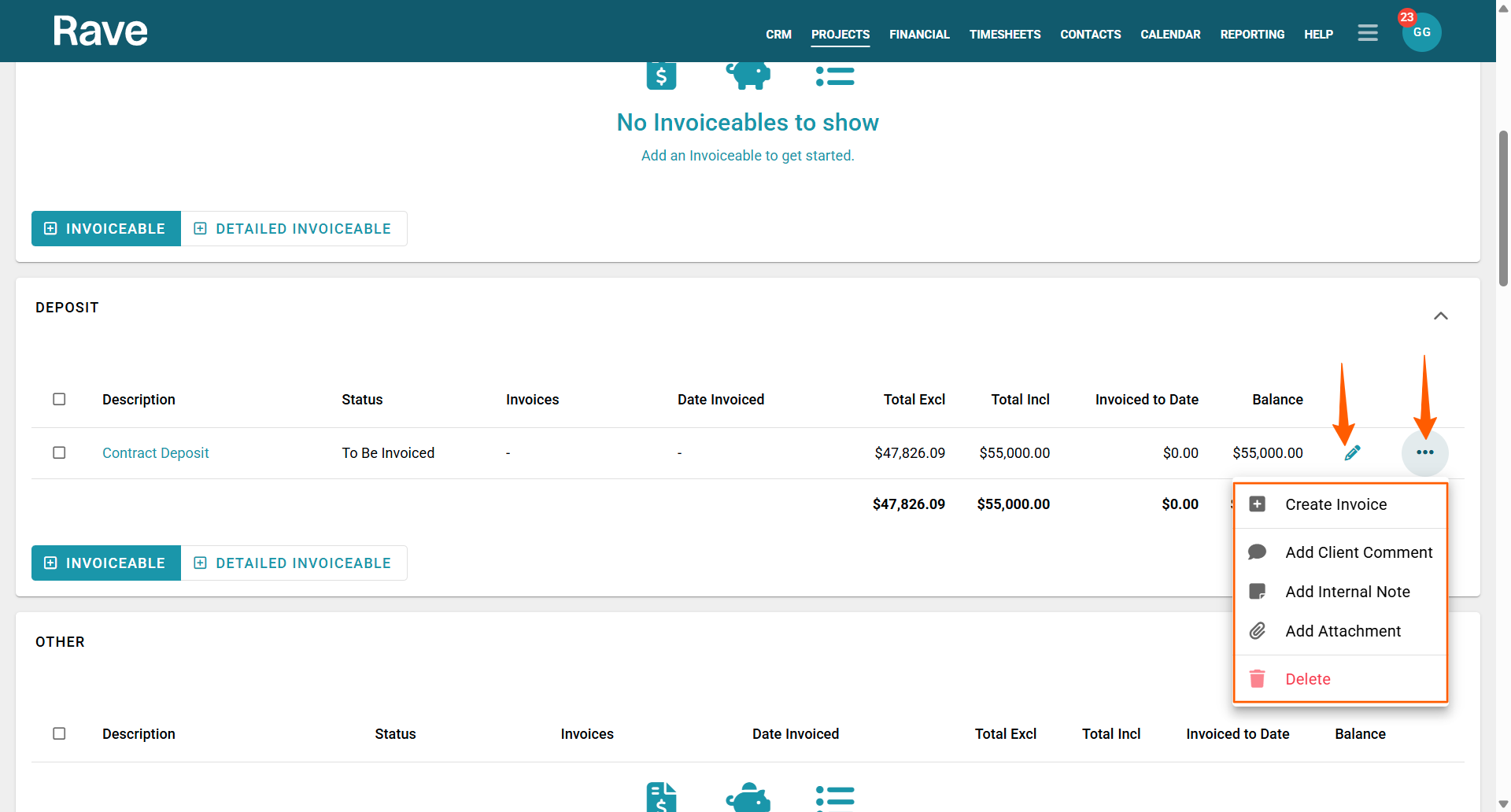Viewport: 1511px width, 812px height.
Task: Click the 23 notifications badge
Action: click(x=1407, y=17)
